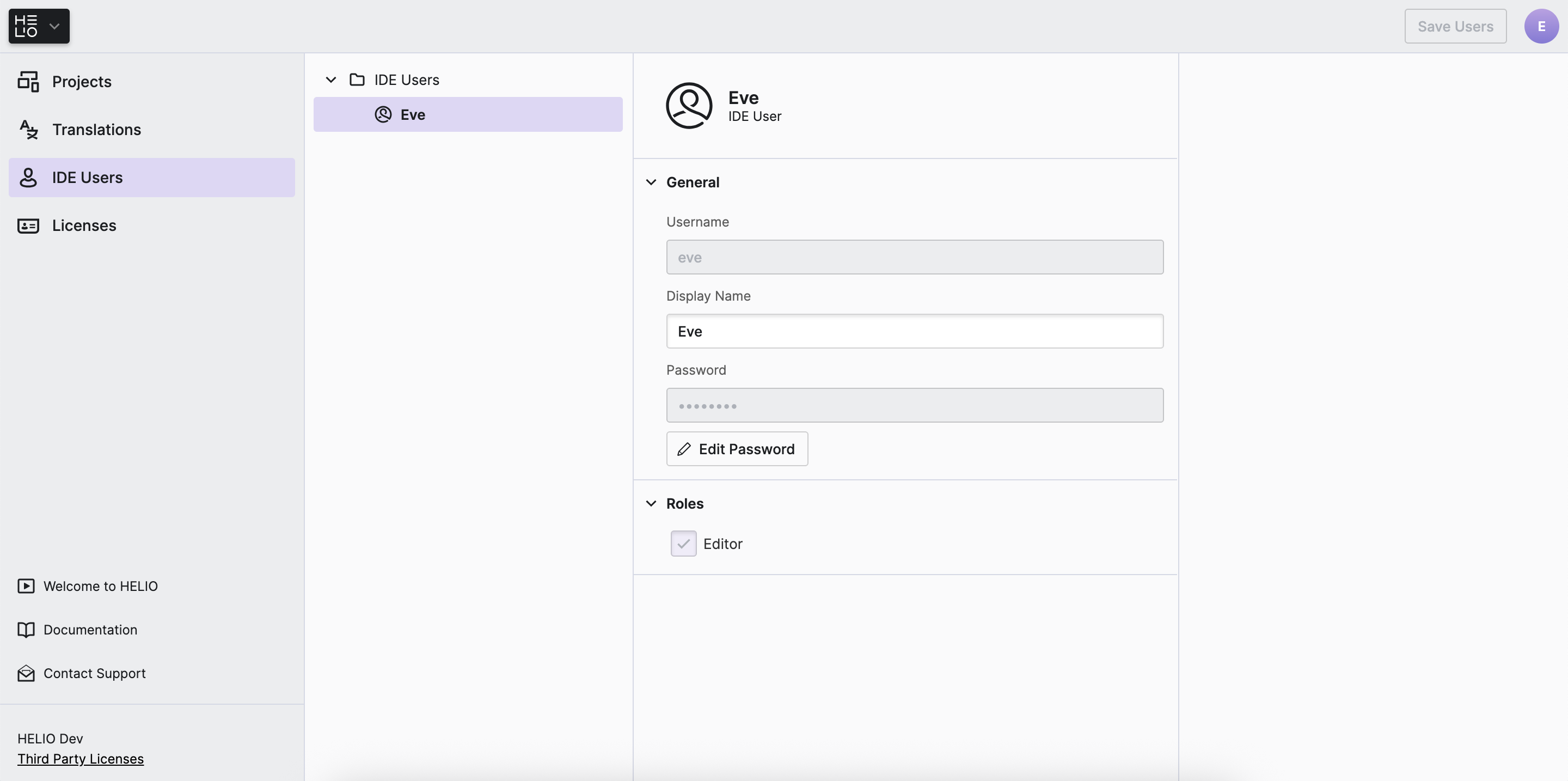Click the IDE Users folder icon
Viewport: 1568px width, 781px height.
pos(357,80)
